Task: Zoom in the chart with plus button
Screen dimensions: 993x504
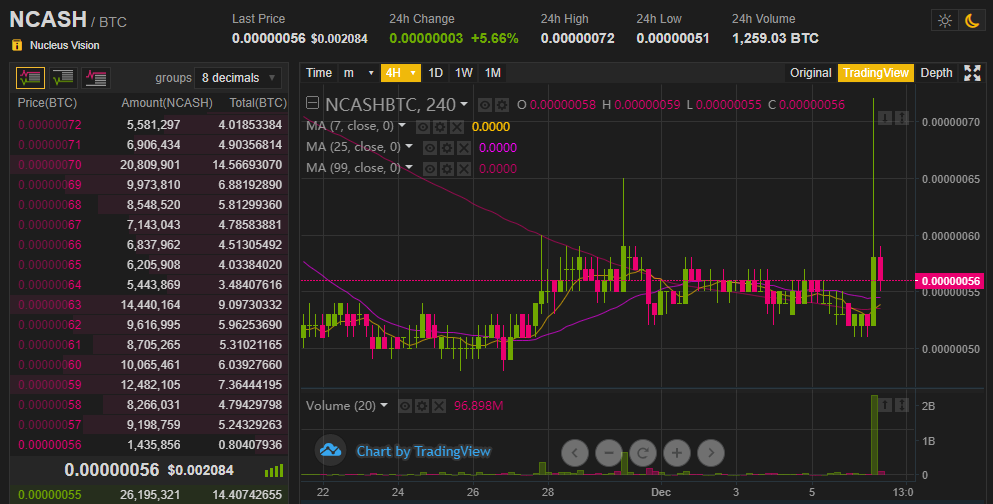Action: tap(677, 452)
